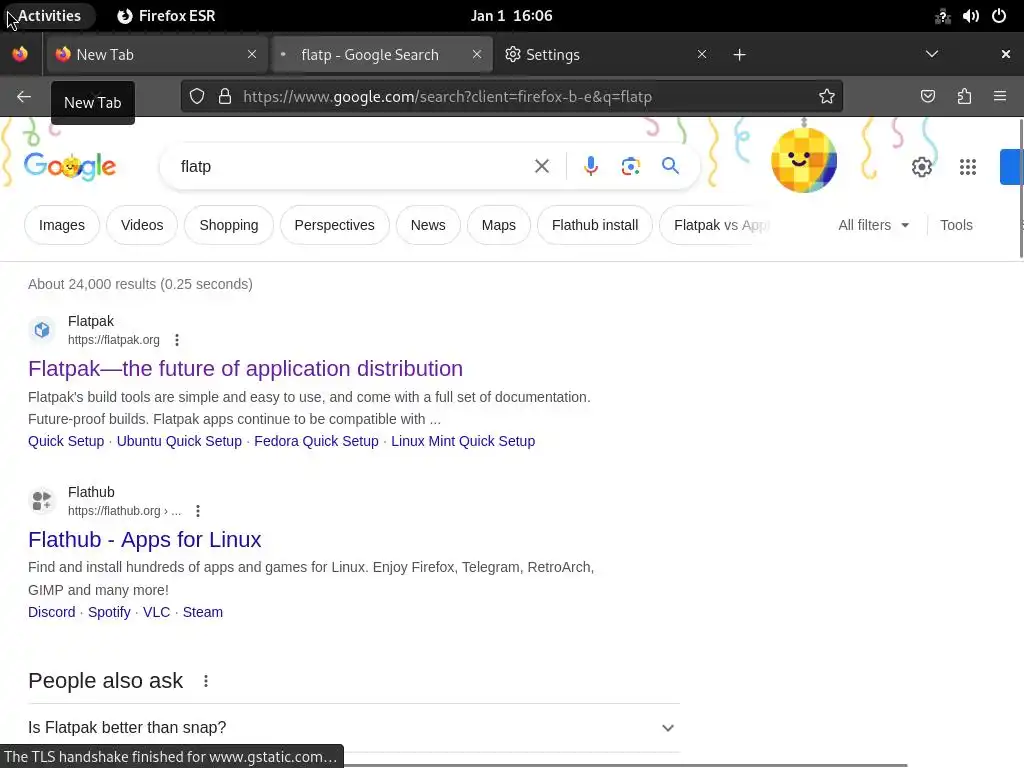Open the Spotify sitelink

tap(109, 613)
